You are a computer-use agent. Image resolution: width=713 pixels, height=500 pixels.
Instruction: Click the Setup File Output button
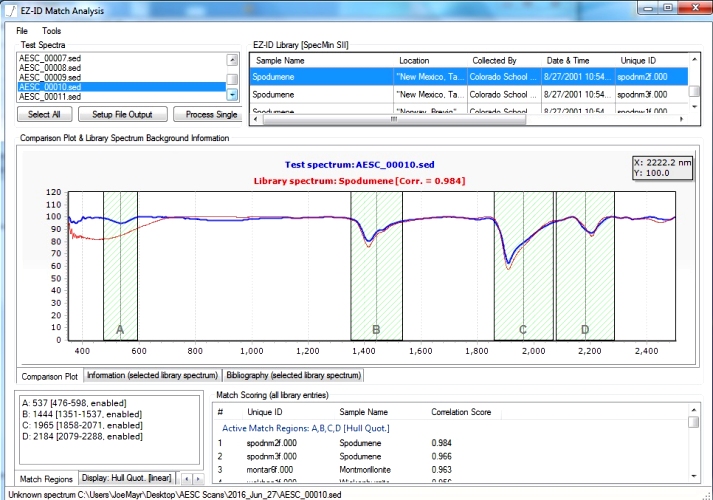pyautogui.click(x=122, y=115)
